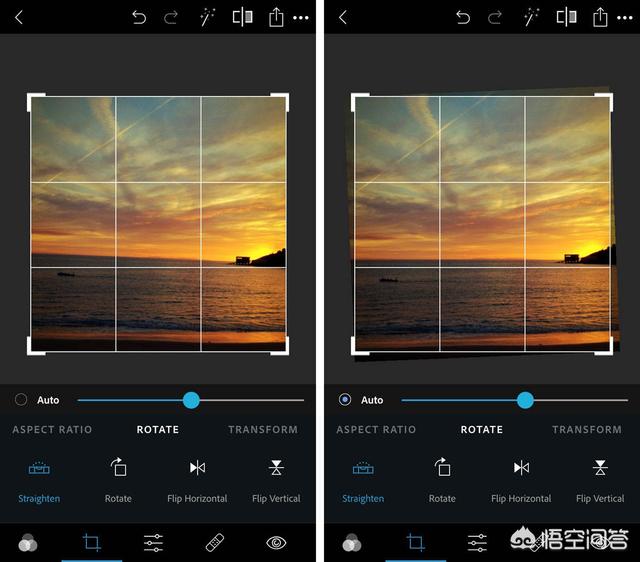
Task: Select crop tool tab in right screen
Action: (x=416, y=543)
